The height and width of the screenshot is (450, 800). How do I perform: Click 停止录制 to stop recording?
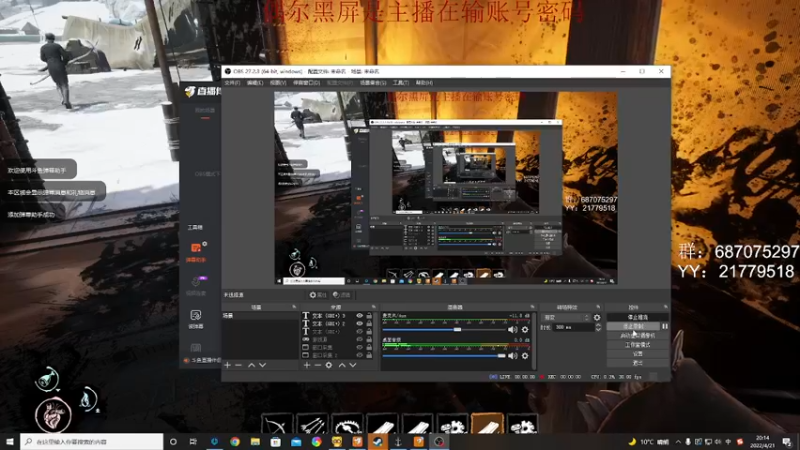tap(633, 326)
